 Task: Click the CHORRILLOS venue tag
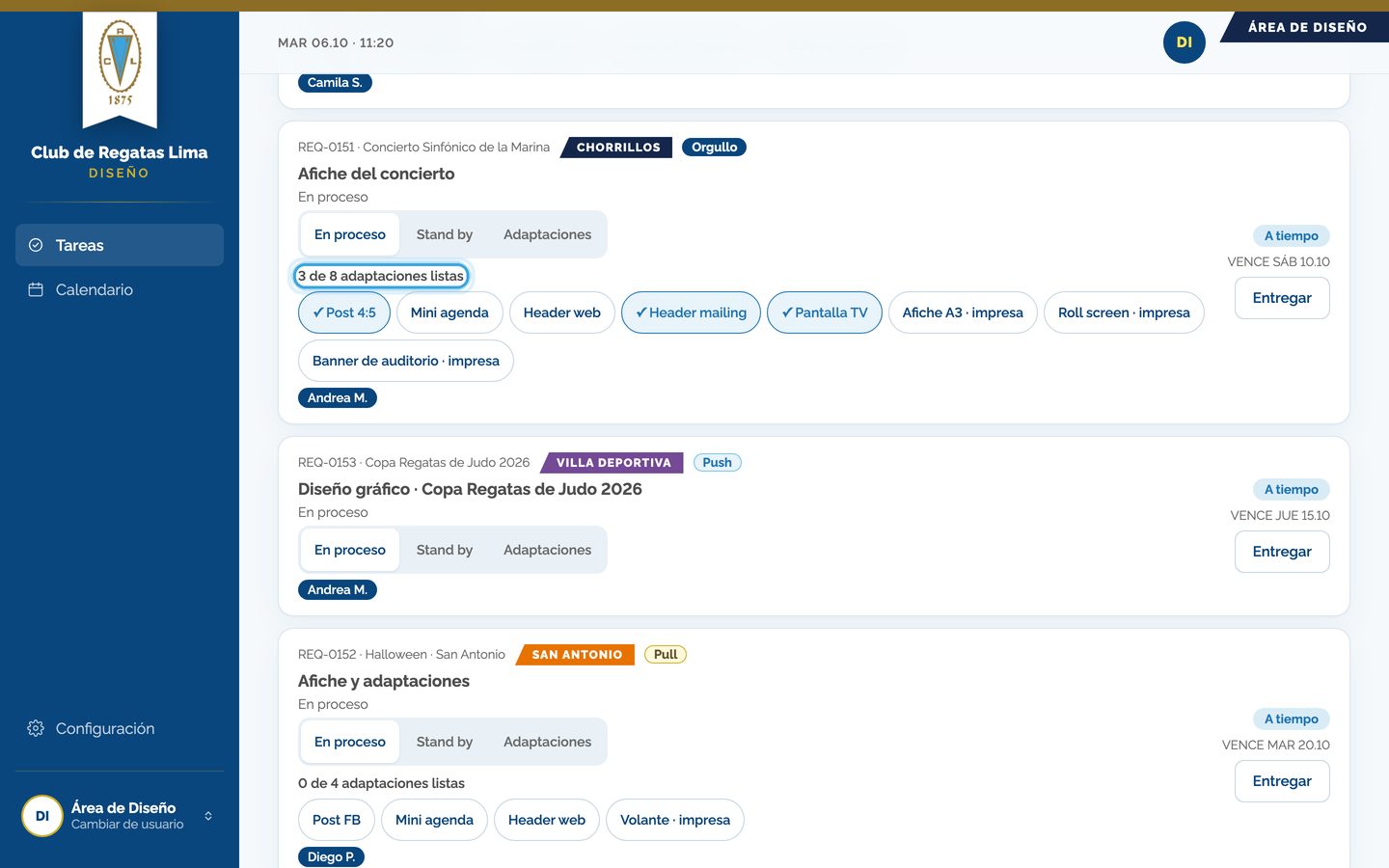coord(618,148)
